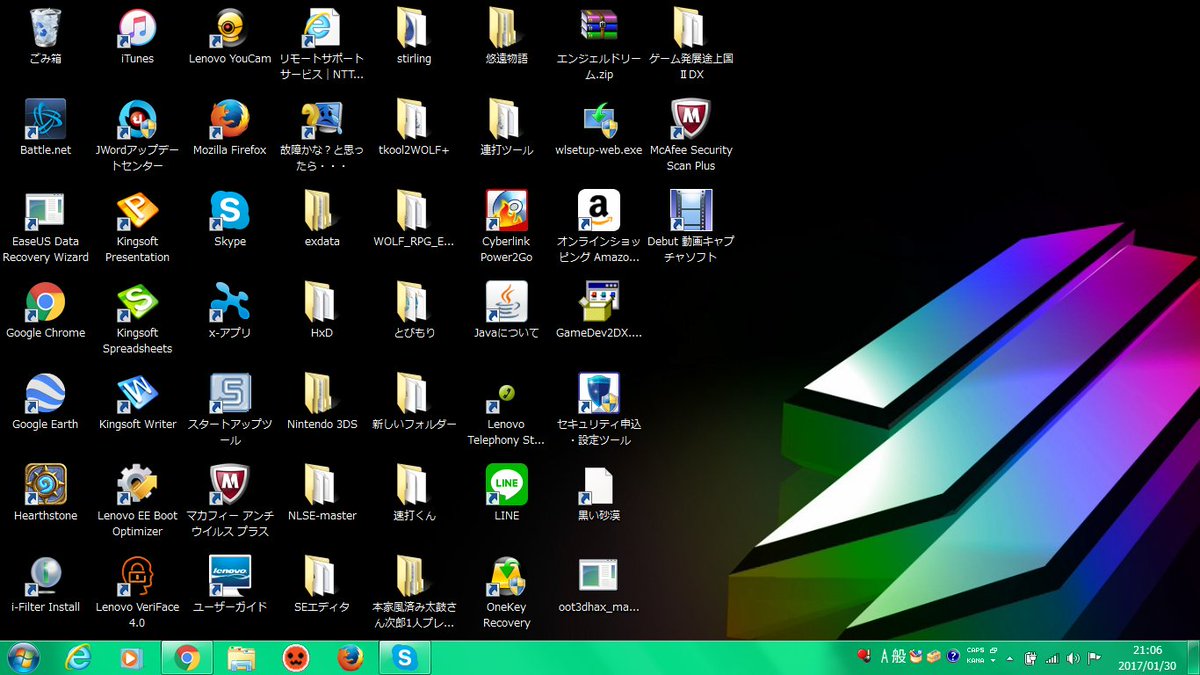The width and height of the screenshot is (1200, 675).
Task: Show hidden system tray icons arrow
Action: 1011,658
